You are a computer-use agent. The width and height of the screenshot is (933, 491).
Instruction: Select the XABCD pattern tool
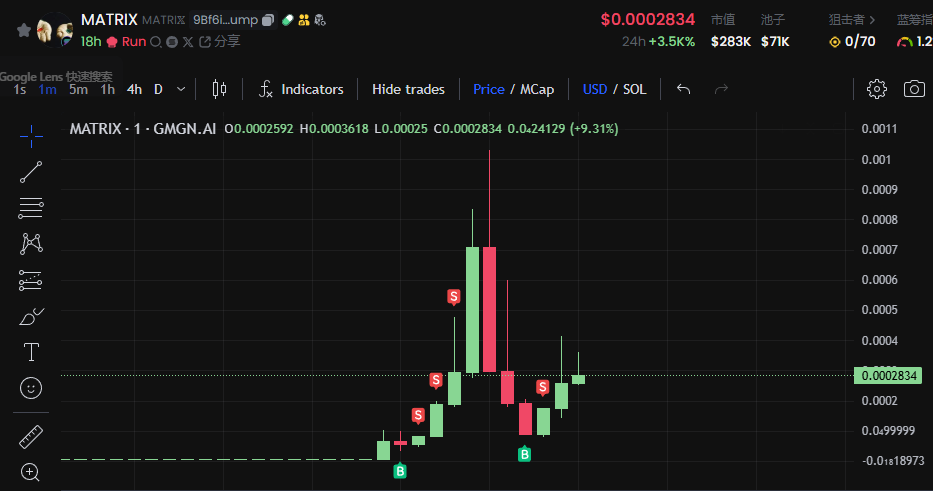pyautogui.click(x=31, y=244)
